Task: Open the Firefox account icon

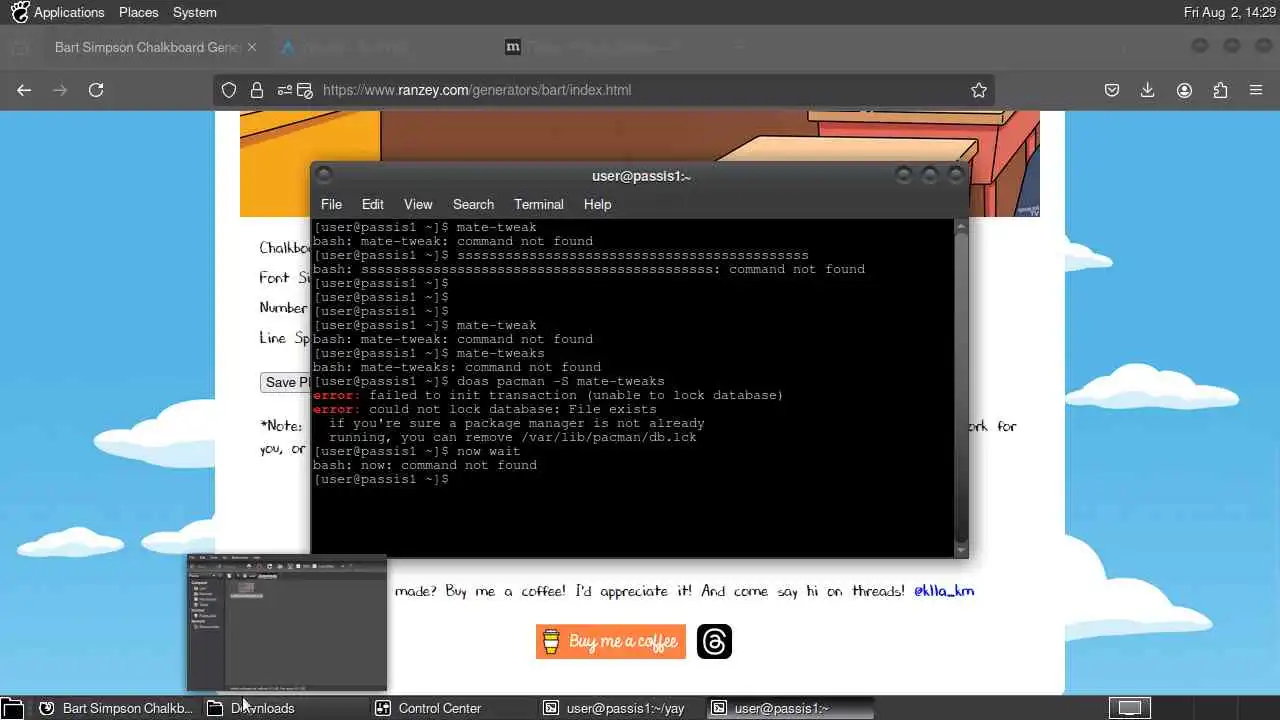Action: pyautogui.click(x=1184, y=90)
